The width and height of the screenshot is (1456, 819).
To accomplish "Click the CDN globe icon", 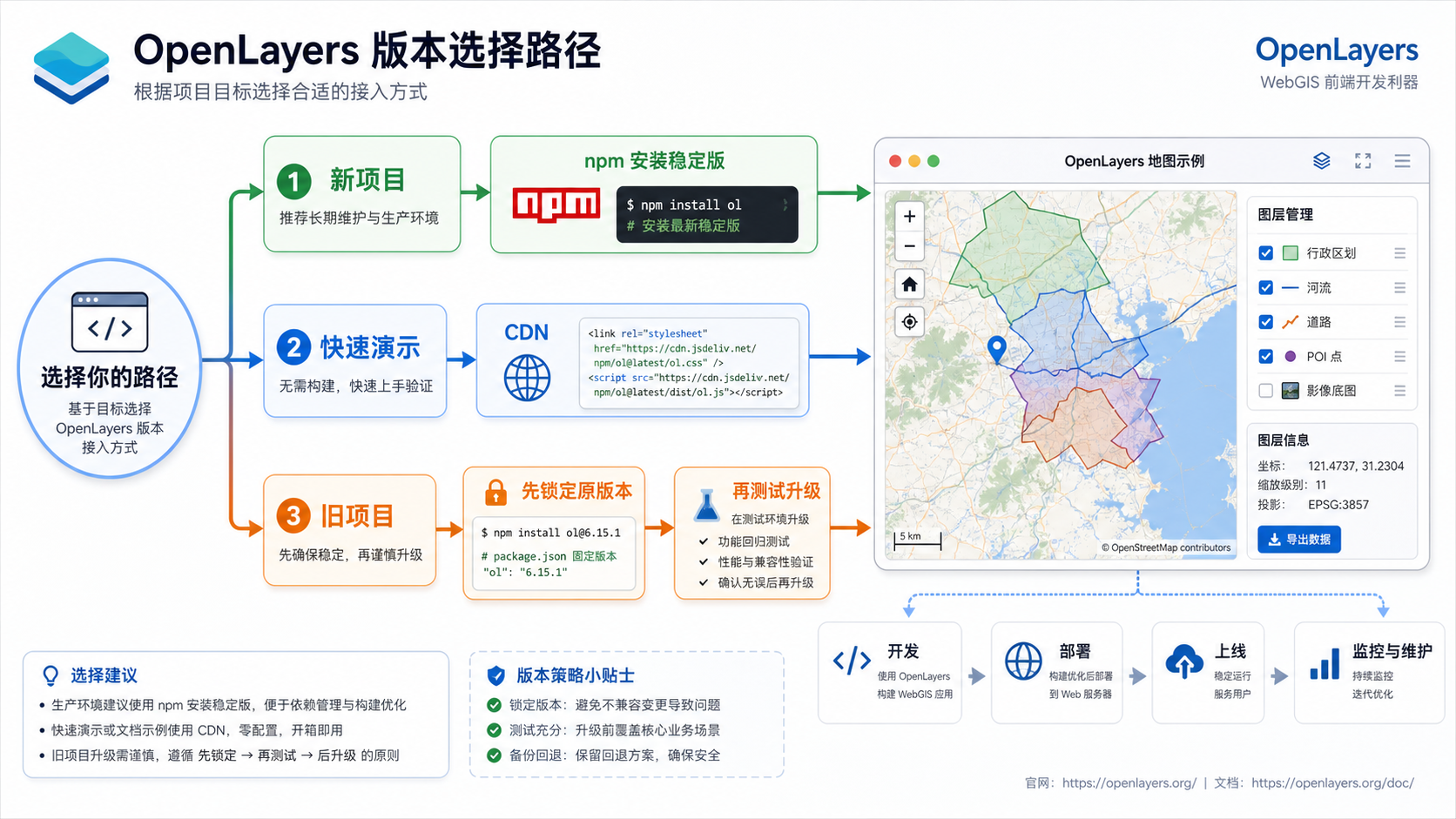I will [x=528, y=379].
